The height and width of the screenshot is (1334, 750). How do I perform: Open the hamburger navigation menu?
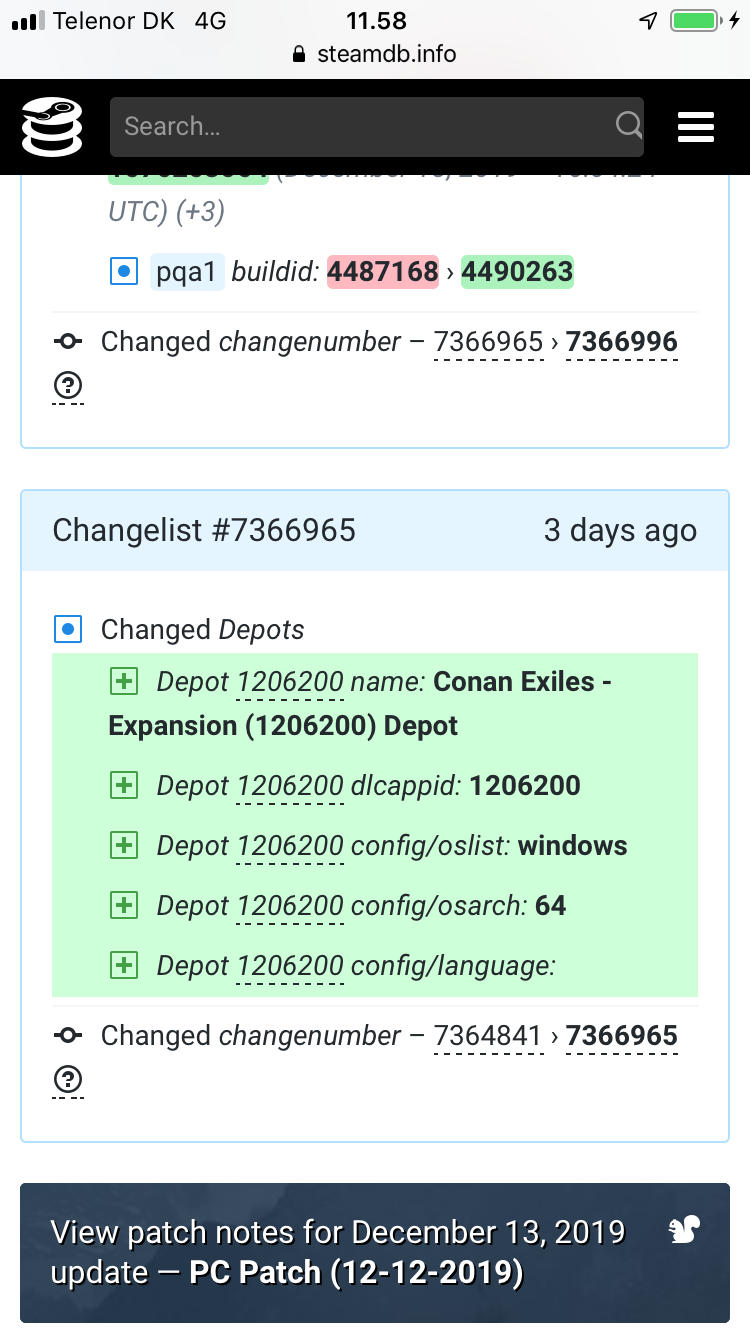(x=695, y=127)
